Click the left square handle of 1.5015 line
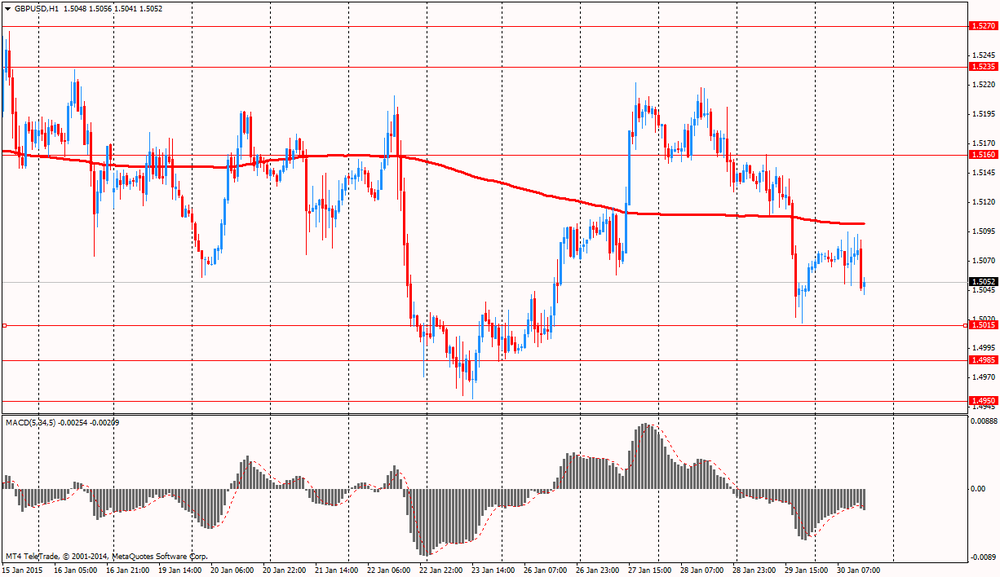Viewport: 1000px width, 577px height. (x=4, y=325)
